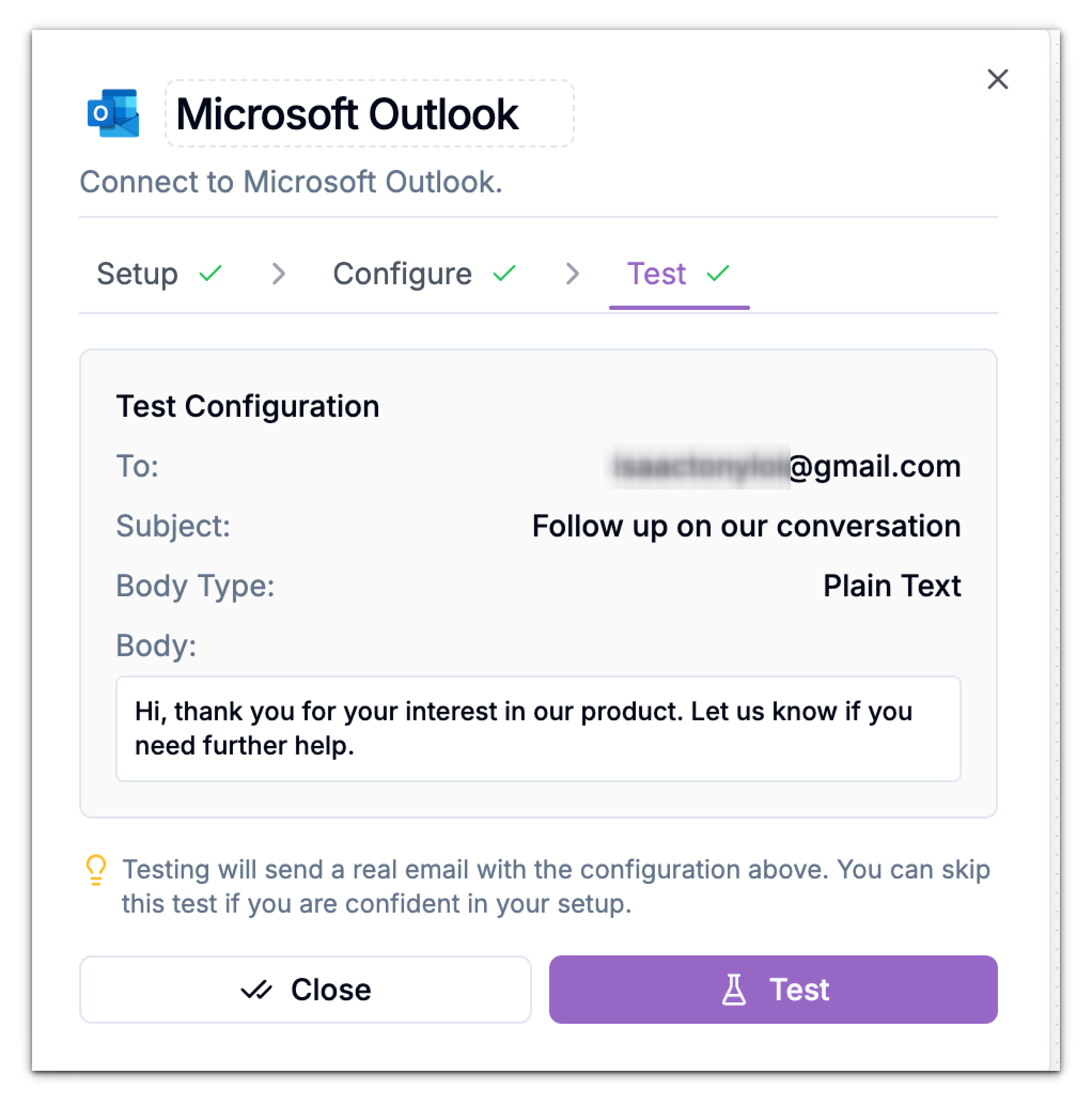Click the green checkmark beside Setup

(x=210, y=274)
